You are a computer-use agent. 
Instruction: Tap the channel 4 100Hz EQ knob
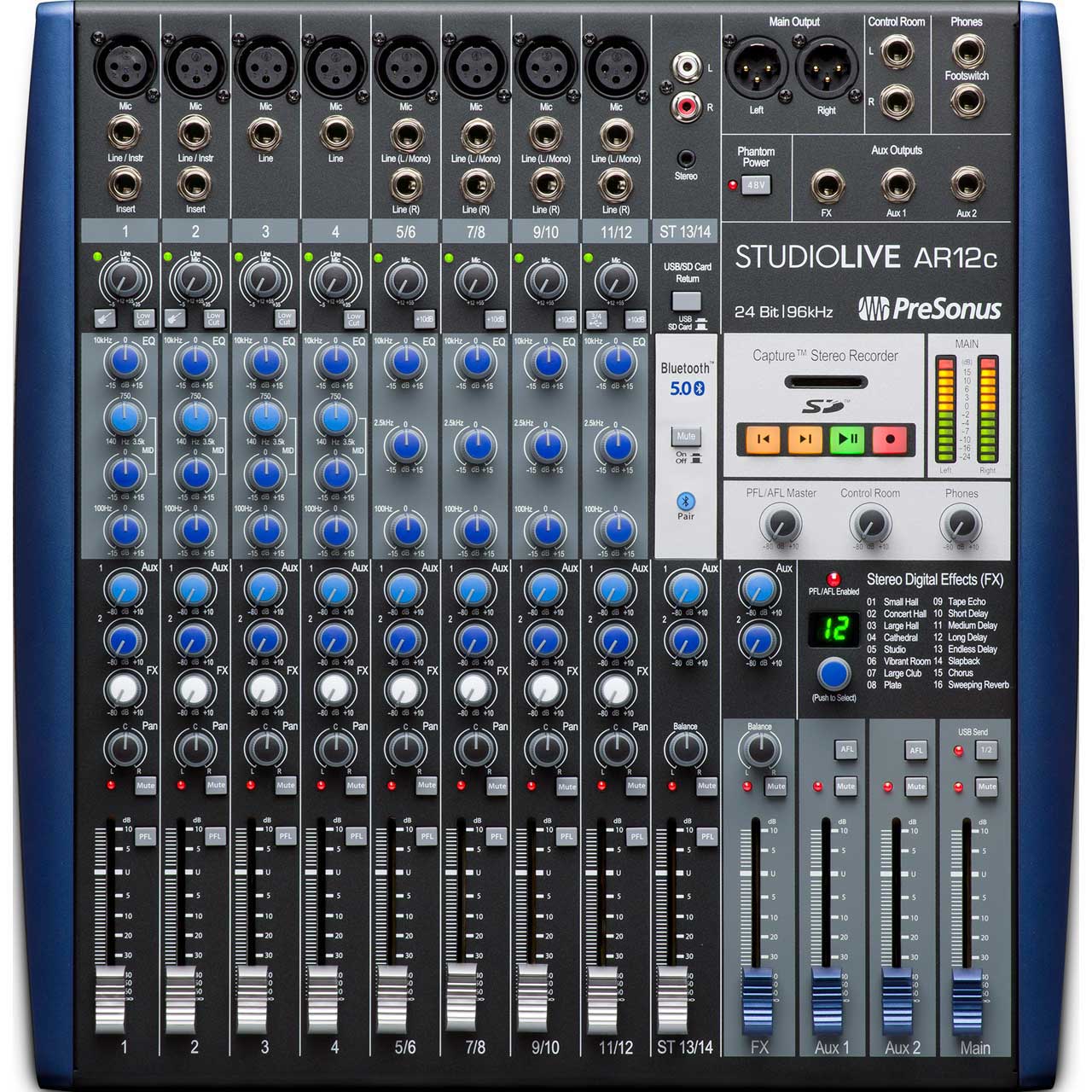[x=335, y=530]
